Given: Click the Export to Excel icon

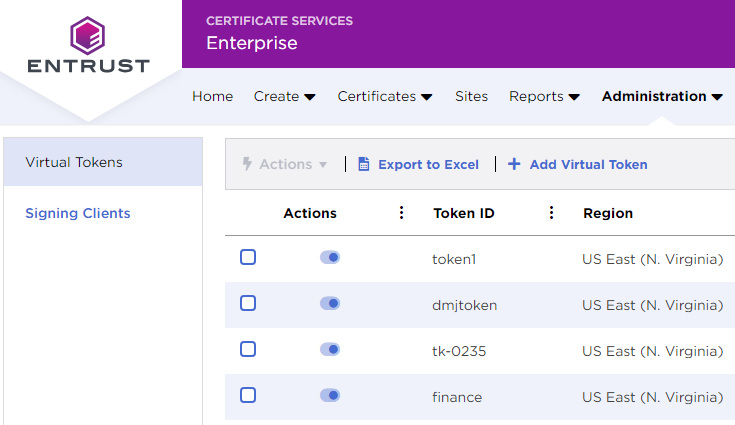Looking at the screenshot, I should coord(364,164).
